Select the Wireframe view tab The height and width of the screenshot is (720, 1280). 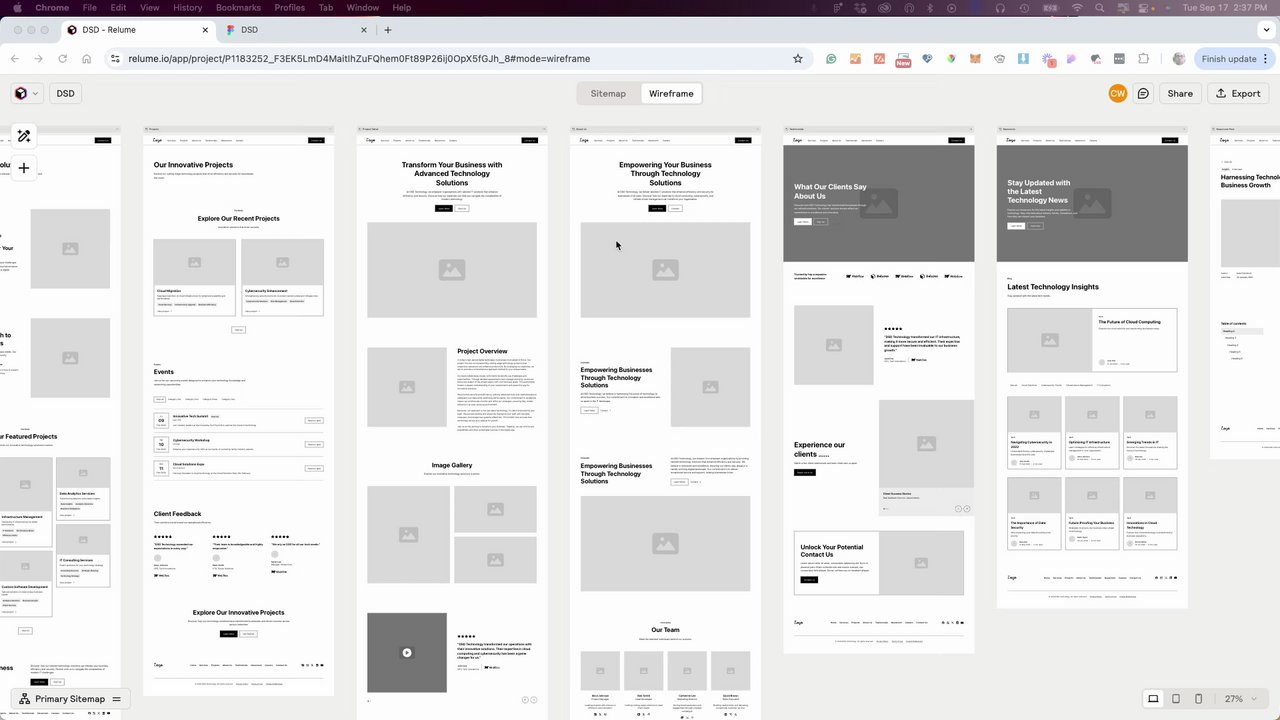tap(671, 93)
